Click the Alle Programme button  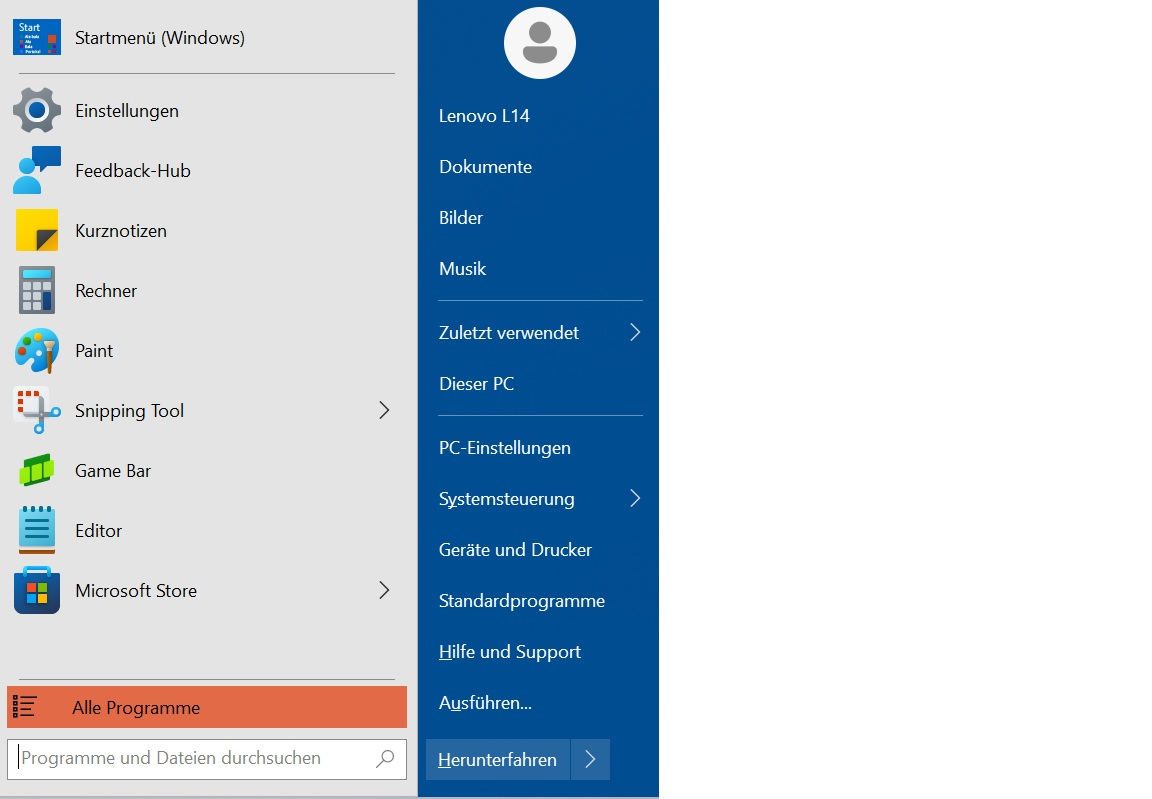tap(206, 707)
